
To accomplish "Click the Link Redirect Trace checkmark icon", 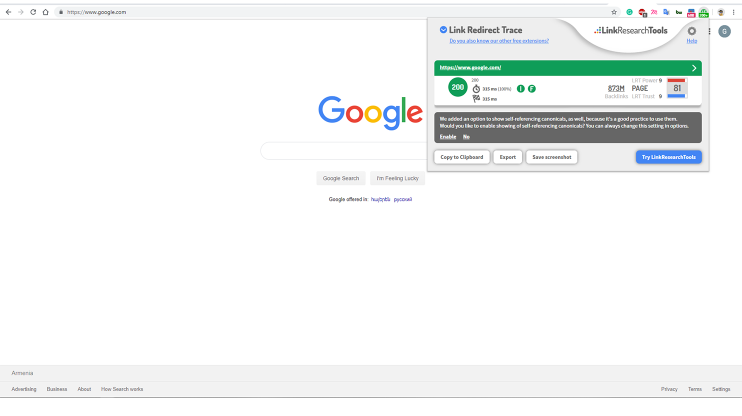I will (x=443, y=30).
